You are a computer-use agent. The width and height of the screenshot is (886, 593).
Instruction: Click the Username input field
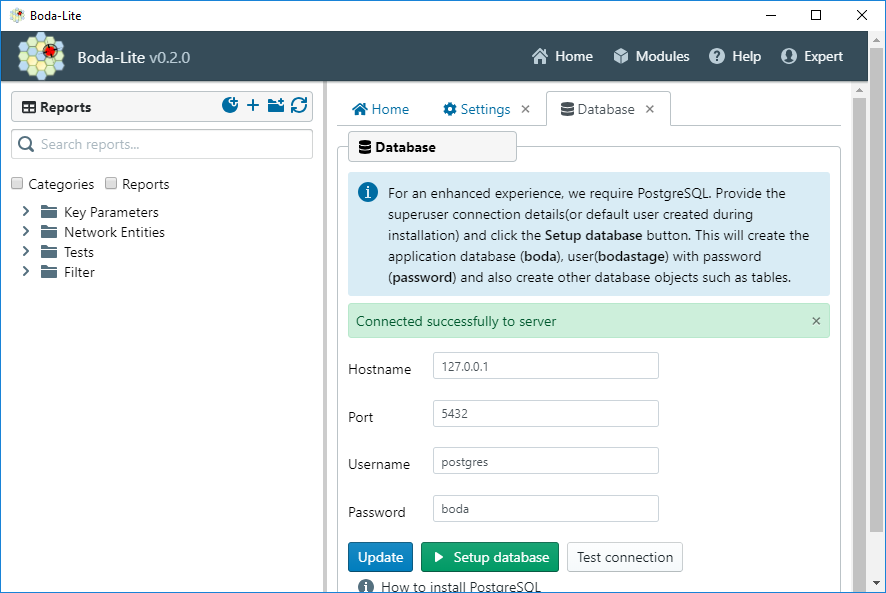click(545, 461)
